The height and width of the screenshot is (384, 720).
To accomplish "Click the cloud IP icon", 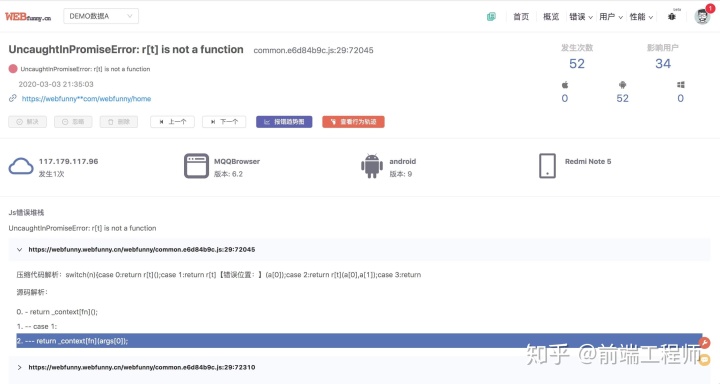I will pyautogui.click(x=21, y=166).
